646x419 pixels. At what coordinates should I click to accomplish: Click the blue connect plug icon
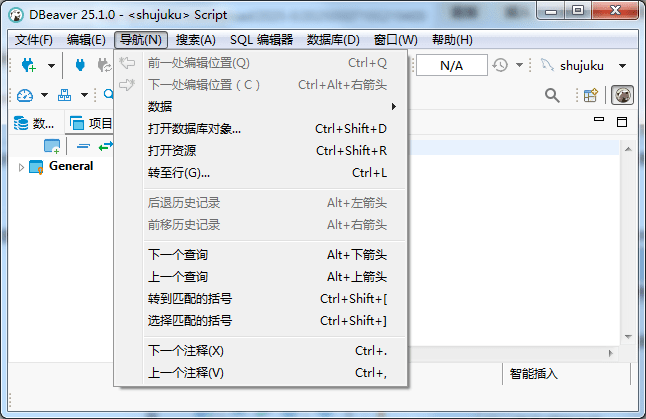coord(80,65)
